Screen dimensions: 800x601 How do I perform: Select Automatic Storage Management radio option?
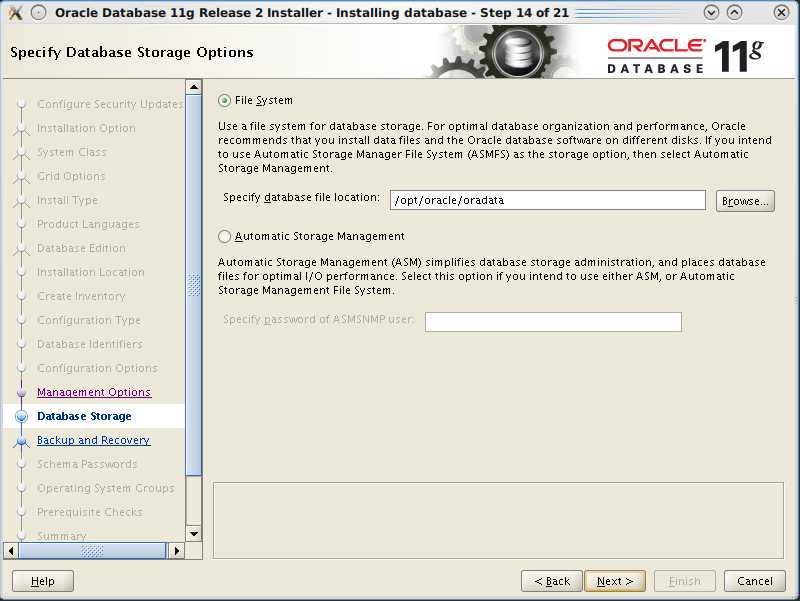224,236
